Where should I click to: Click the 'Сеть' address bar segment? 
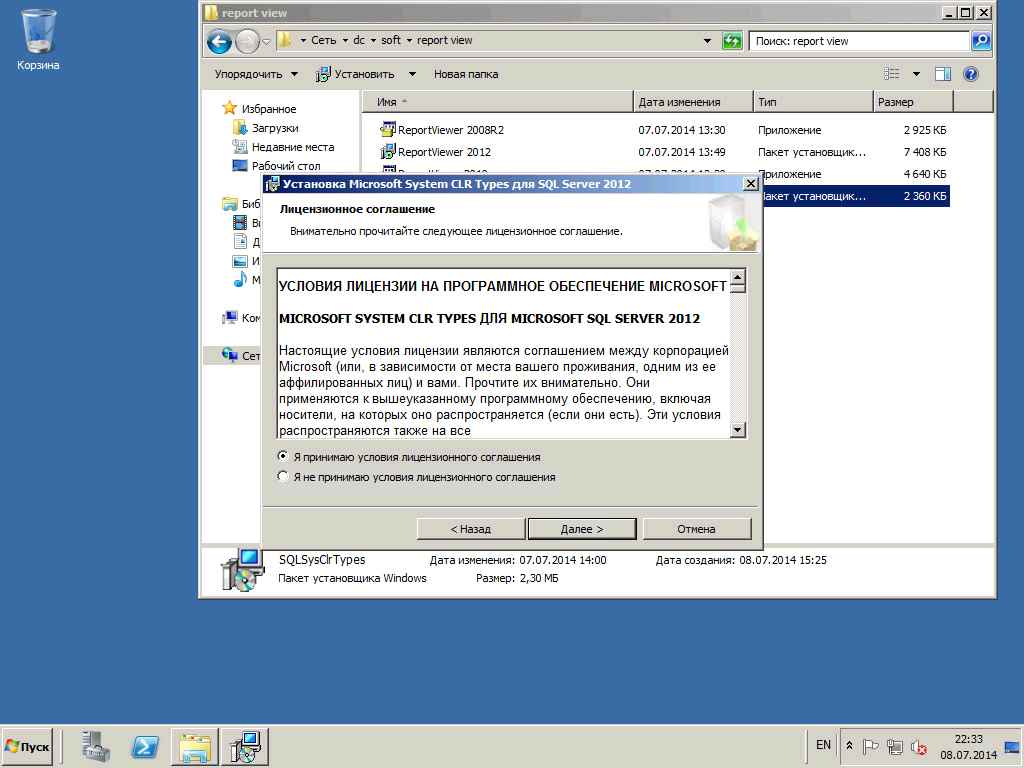pyautogui.click(x=323, y=40)
